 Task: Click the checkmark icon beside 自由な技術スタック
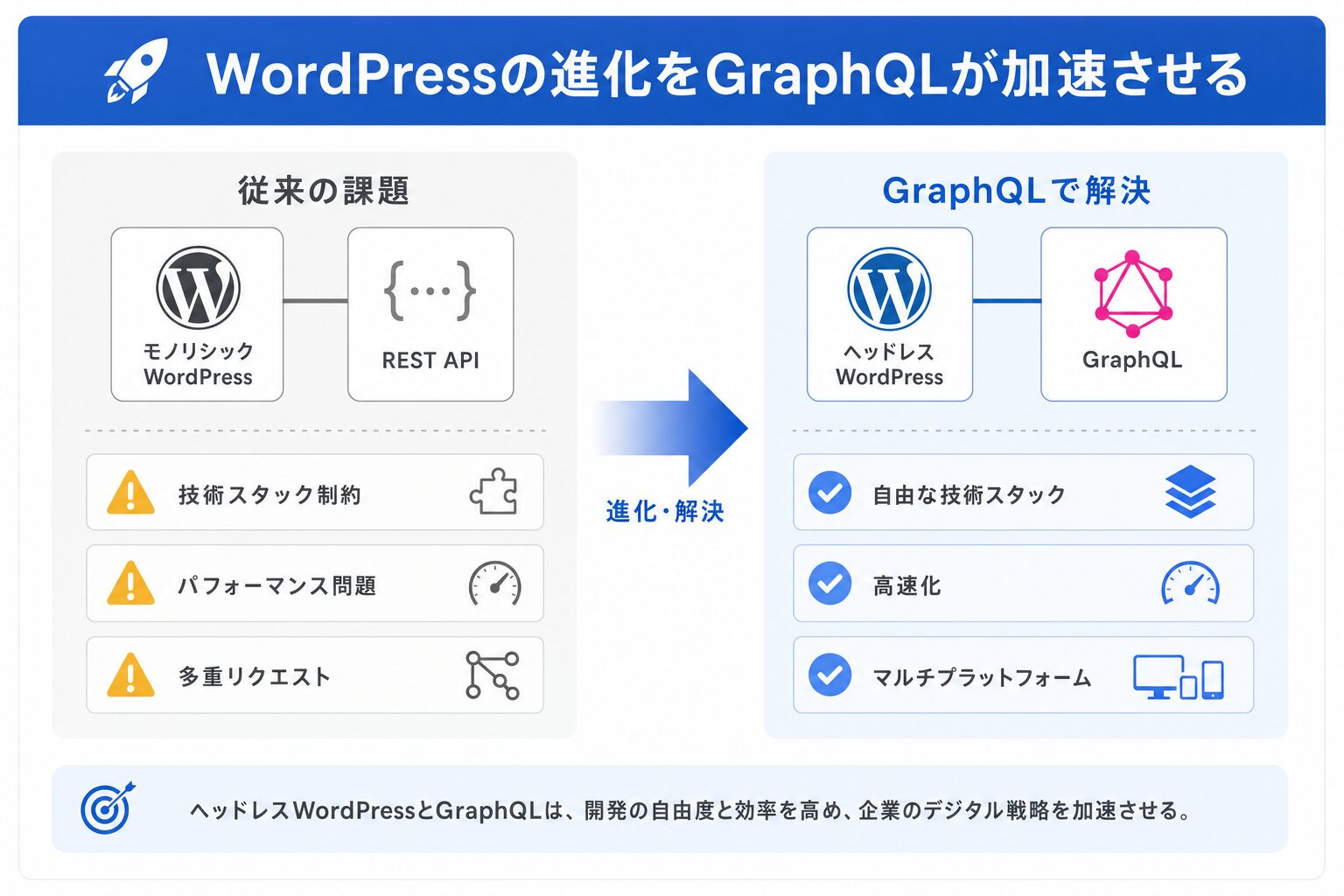(829, 493)
